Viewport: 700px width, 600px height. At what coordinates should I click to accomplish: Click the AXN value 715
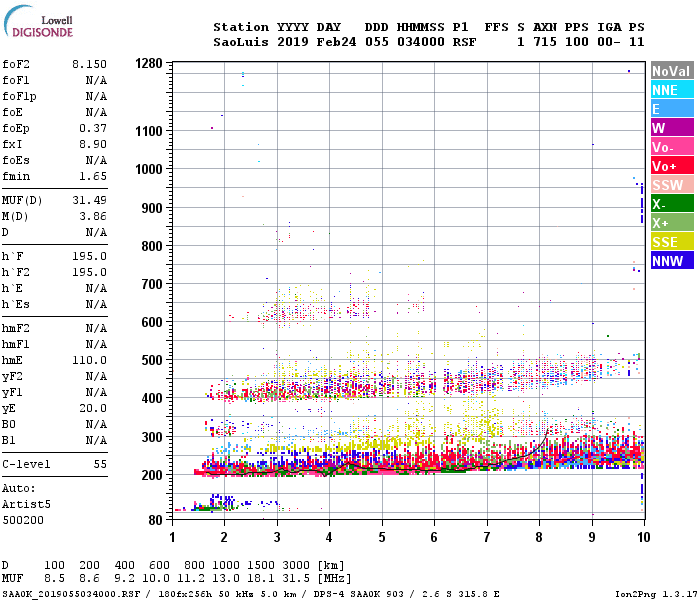pyautogui.click(x=545, y=42)
